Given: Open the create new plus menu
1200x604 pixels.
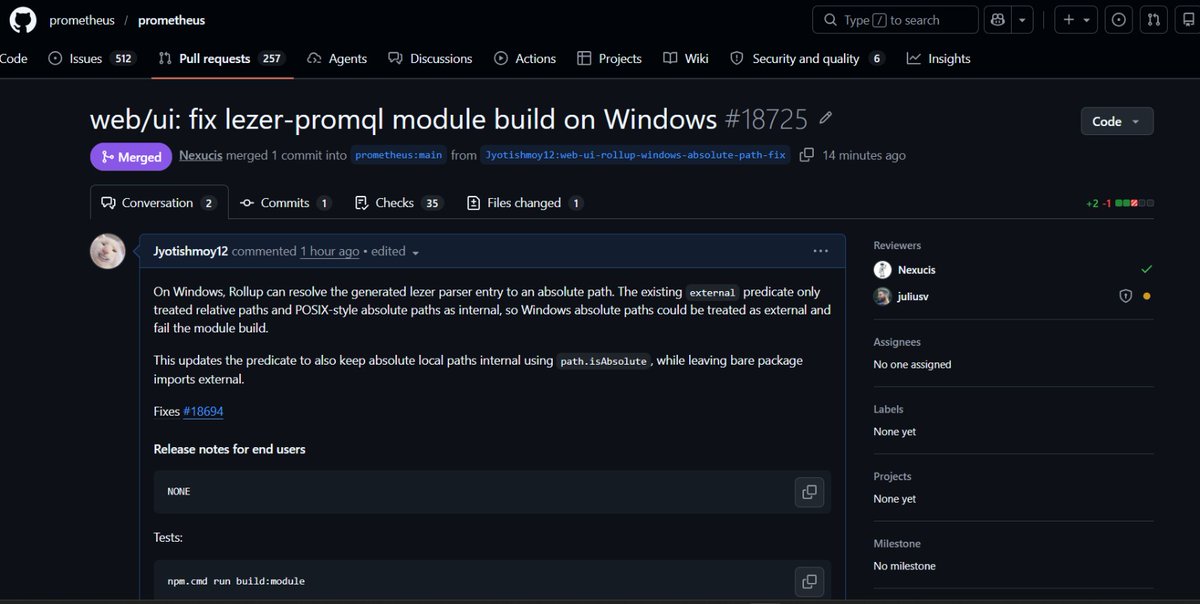Looking at the screenshot, I should 1075,20.
